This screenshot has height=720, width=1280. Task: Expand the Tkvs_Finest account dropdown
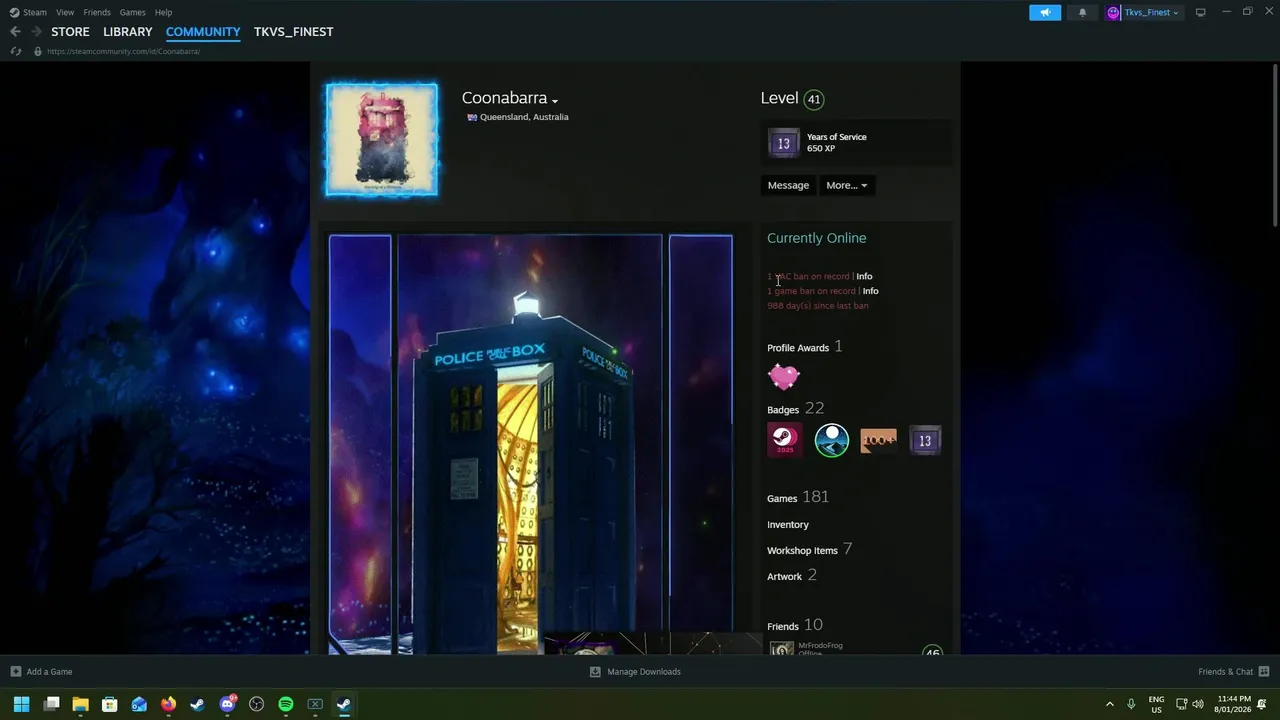click(1175, 13)
